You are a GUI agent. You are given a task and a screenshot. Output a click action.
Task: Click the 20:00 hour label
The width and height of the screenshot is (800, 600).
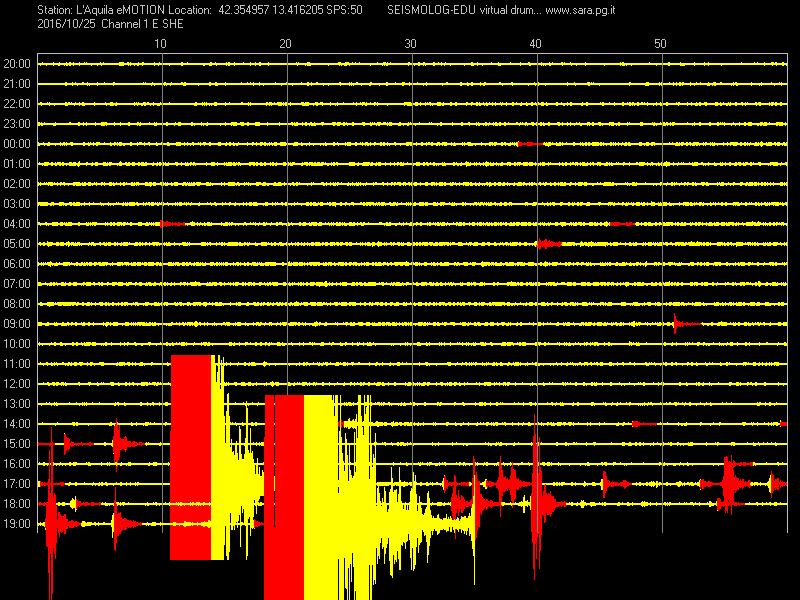(17, 64)
